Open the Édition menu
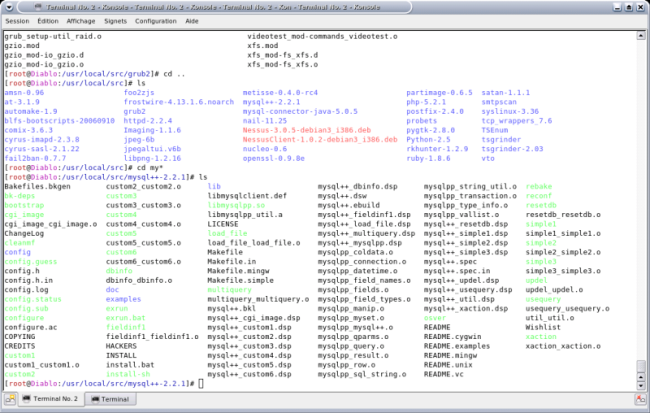650x413 pixels. pyautogui.click(x=47, y=20)
